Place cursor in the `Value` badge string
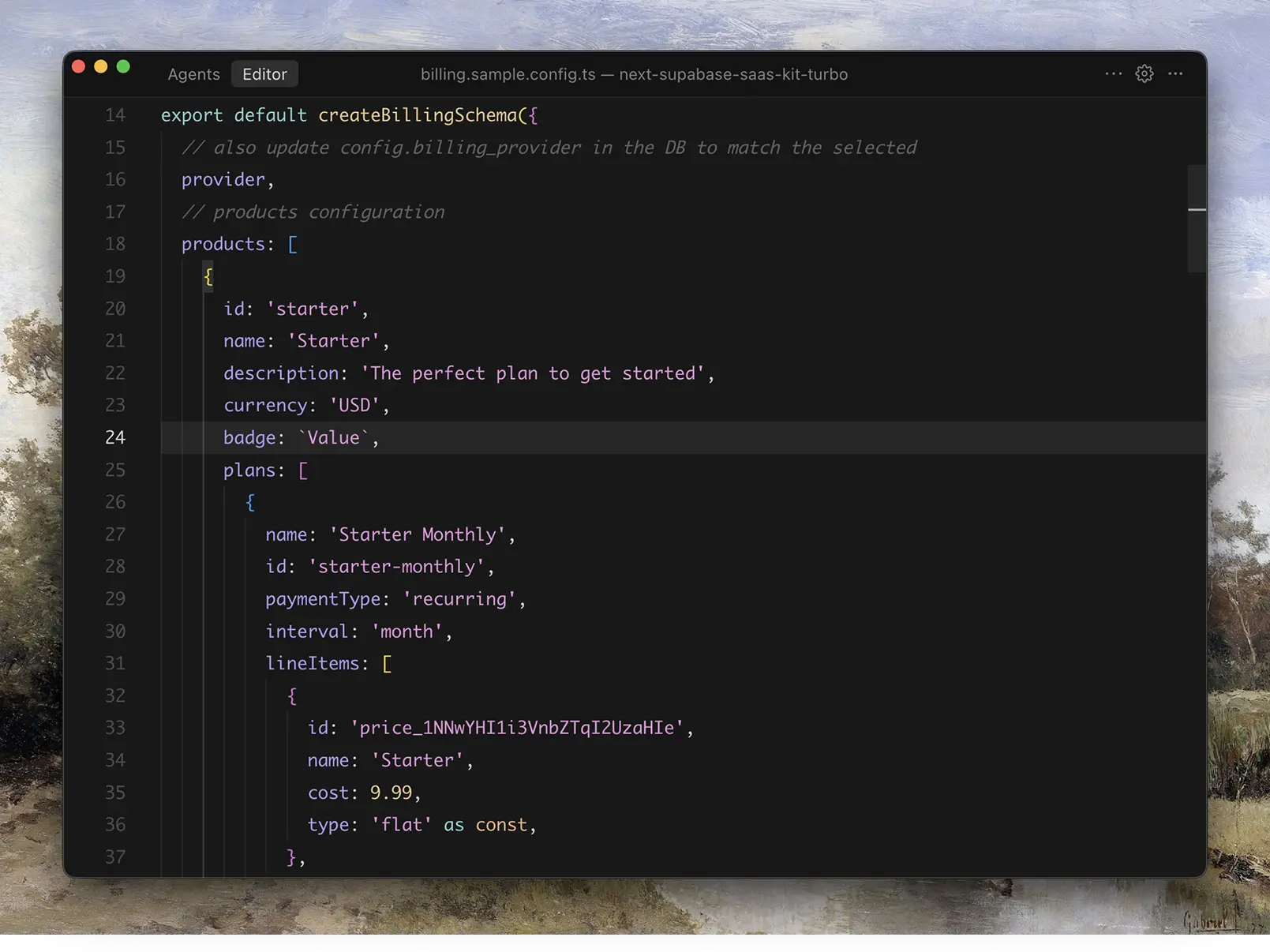1270x952 pixels. coord(333,438)
